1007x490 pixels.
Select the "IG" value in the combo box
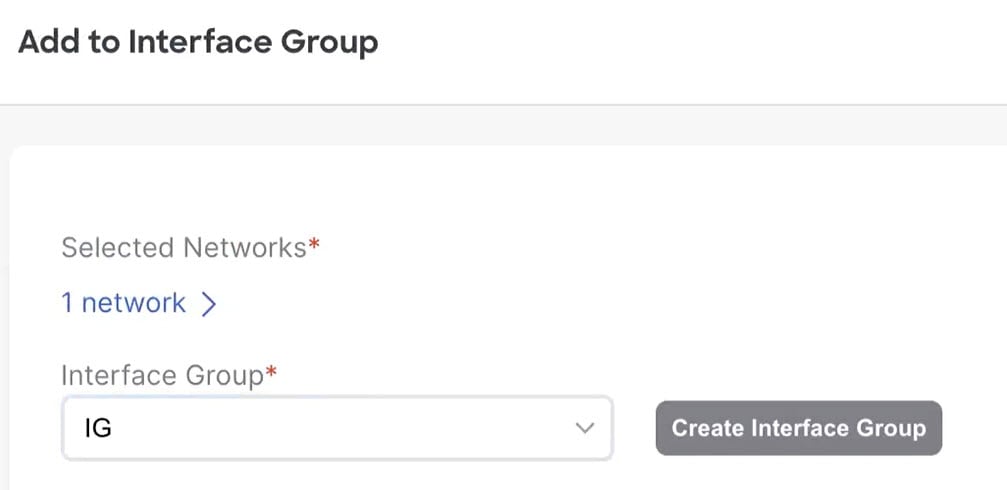click(98, 428)
